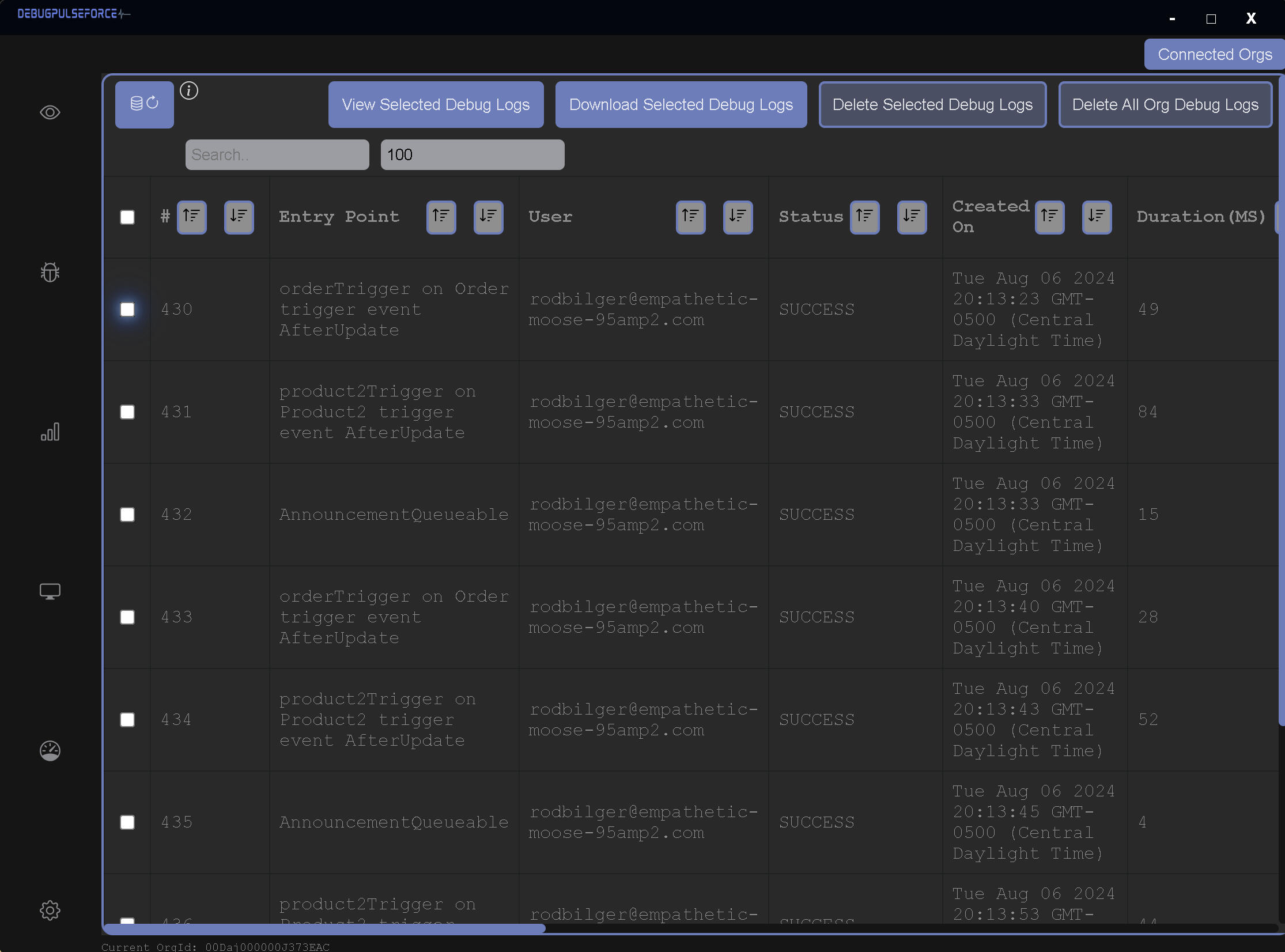Screen dimensions: 1285x952
Task: Sort User column ascending
Action: point(690,217)
